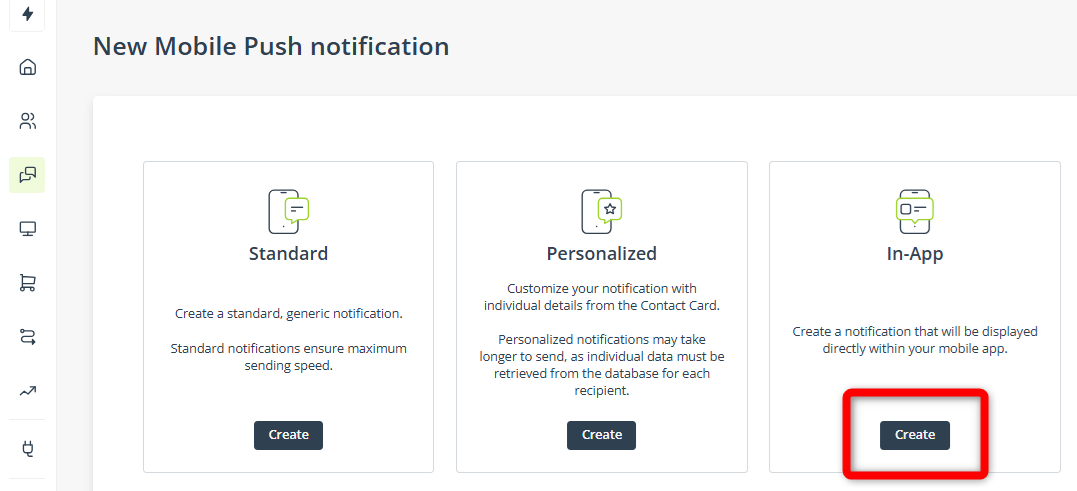Screen dimensions: 1077x491
Task: Click the Personalized star phone icon
Action: click(602, 212)
